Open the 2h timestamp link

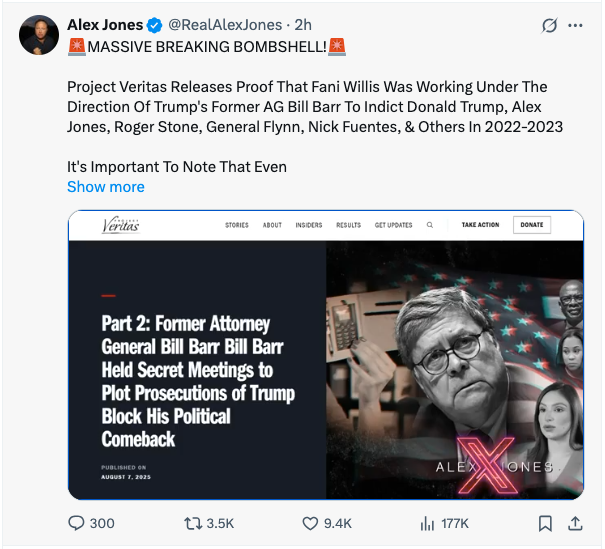click(303, 25)
